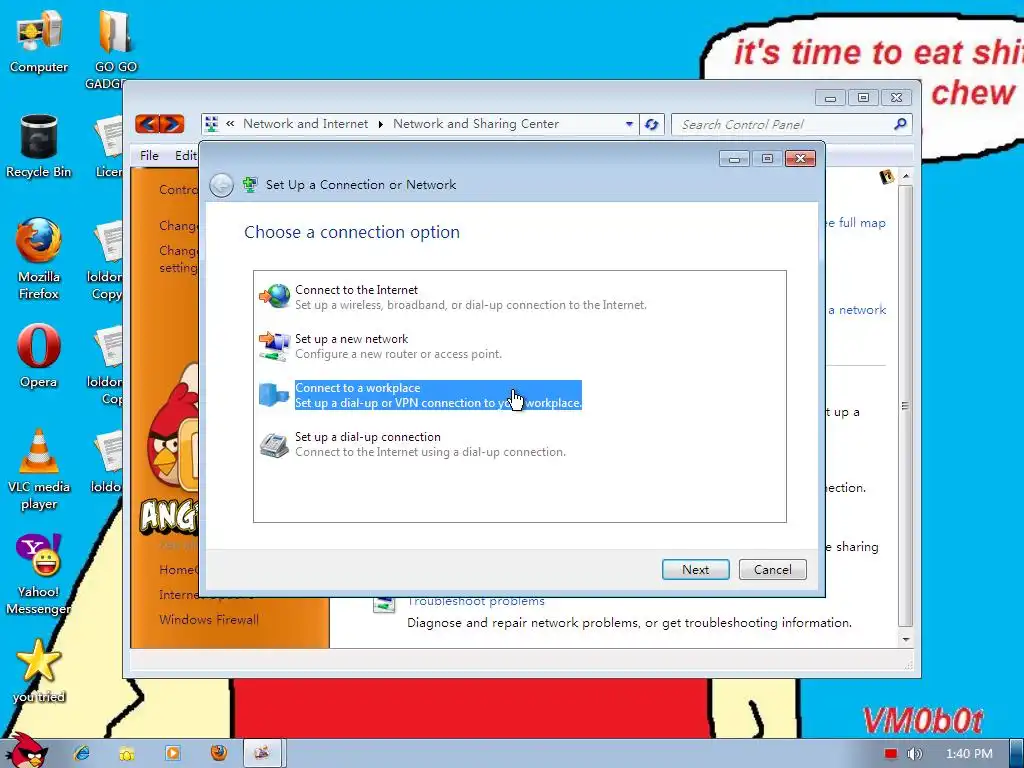1024x768 pixels.
Task: Click the Connect to a workplace building icon
Action: click(x=274, y=394)
